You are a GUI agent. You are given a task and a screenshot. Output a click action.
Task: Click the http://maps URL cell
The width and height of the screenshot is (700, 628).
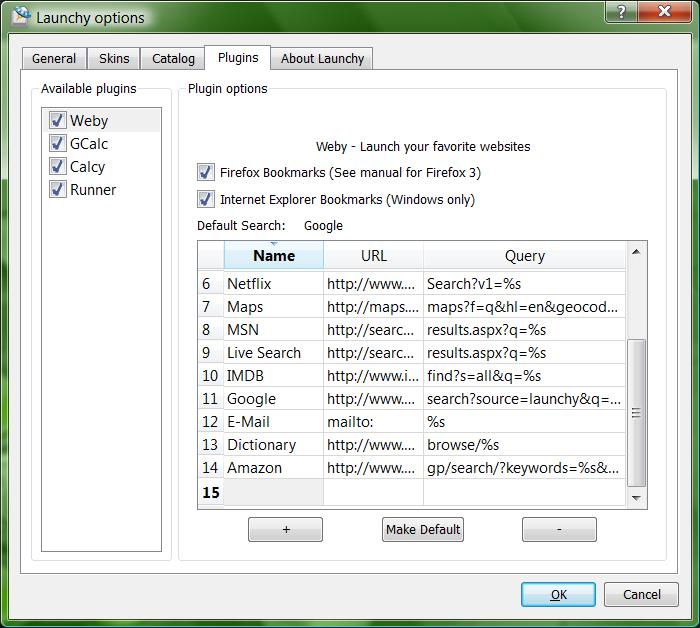click(373, 307)
